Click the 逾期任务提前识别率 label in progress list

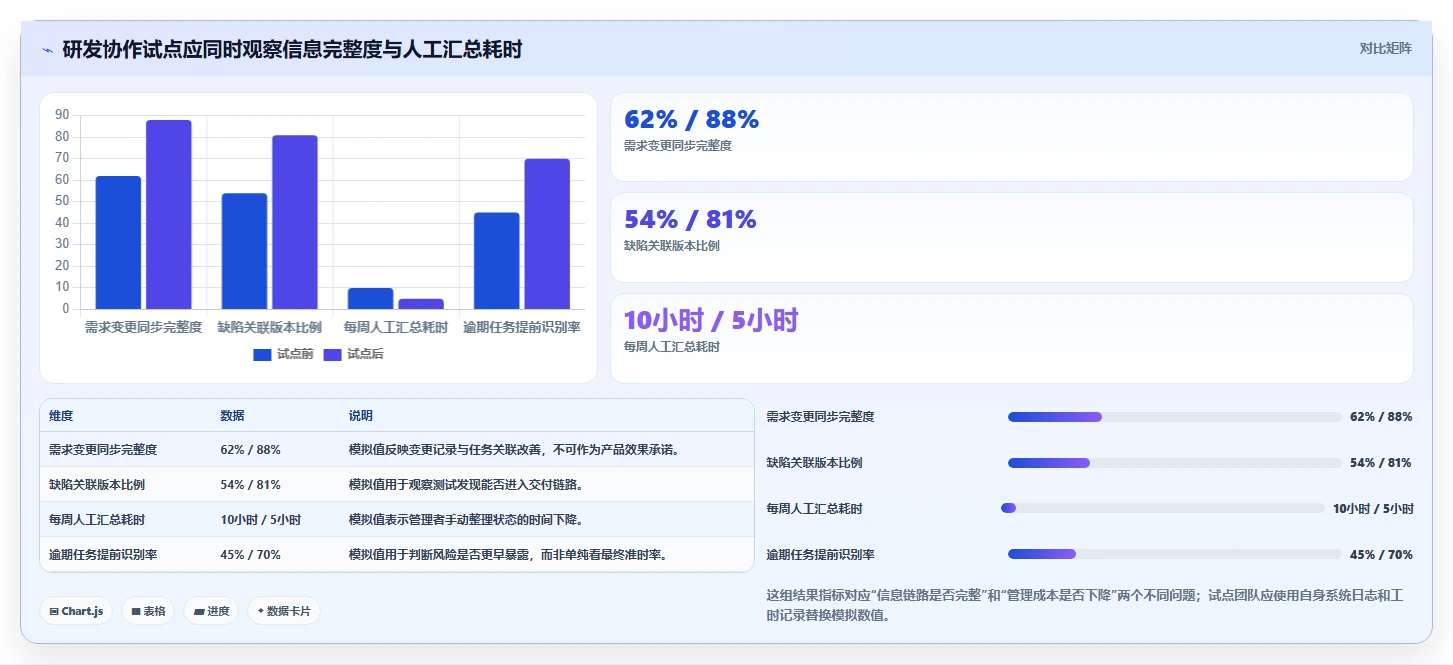click(820, 555)
